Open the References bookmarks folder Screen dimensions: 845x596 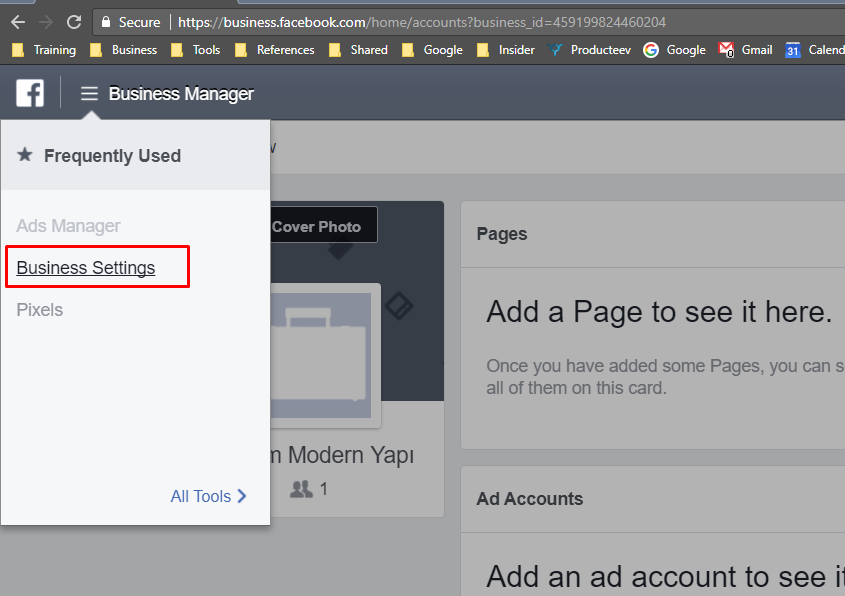pyautogui.click(x=274, y=50)
